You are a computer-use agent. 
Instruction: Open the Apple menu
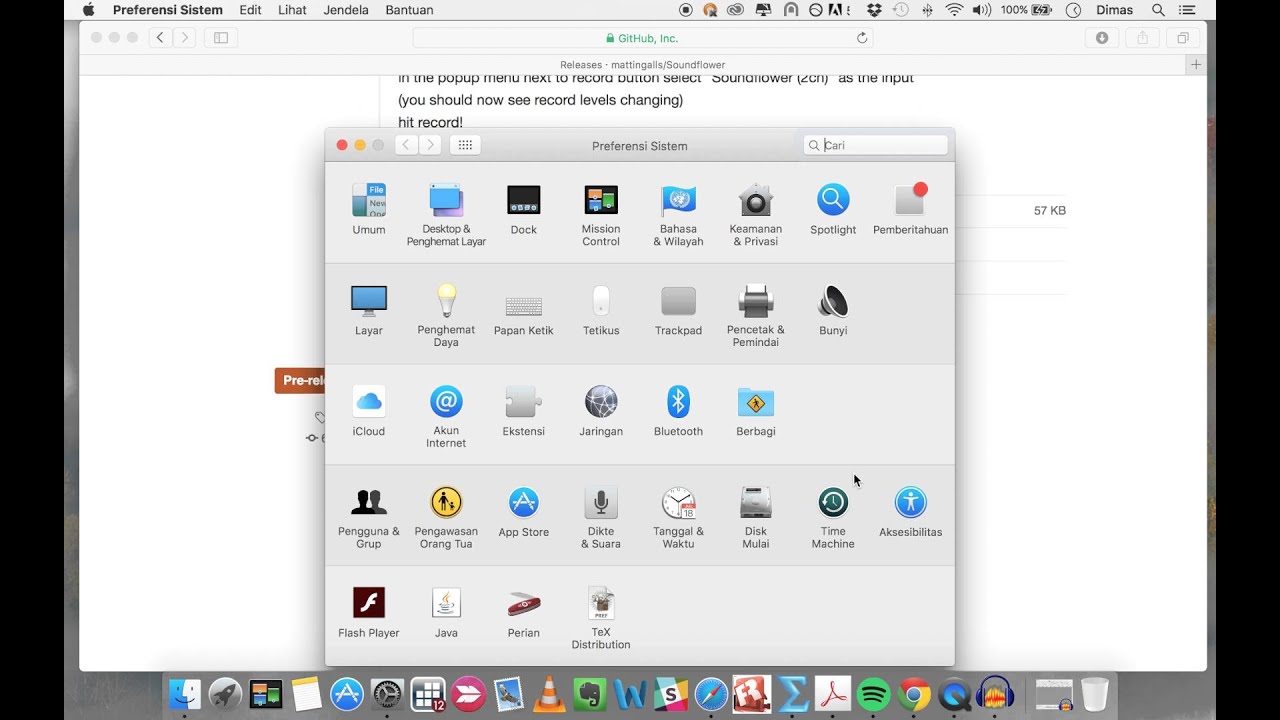[88, 10]
